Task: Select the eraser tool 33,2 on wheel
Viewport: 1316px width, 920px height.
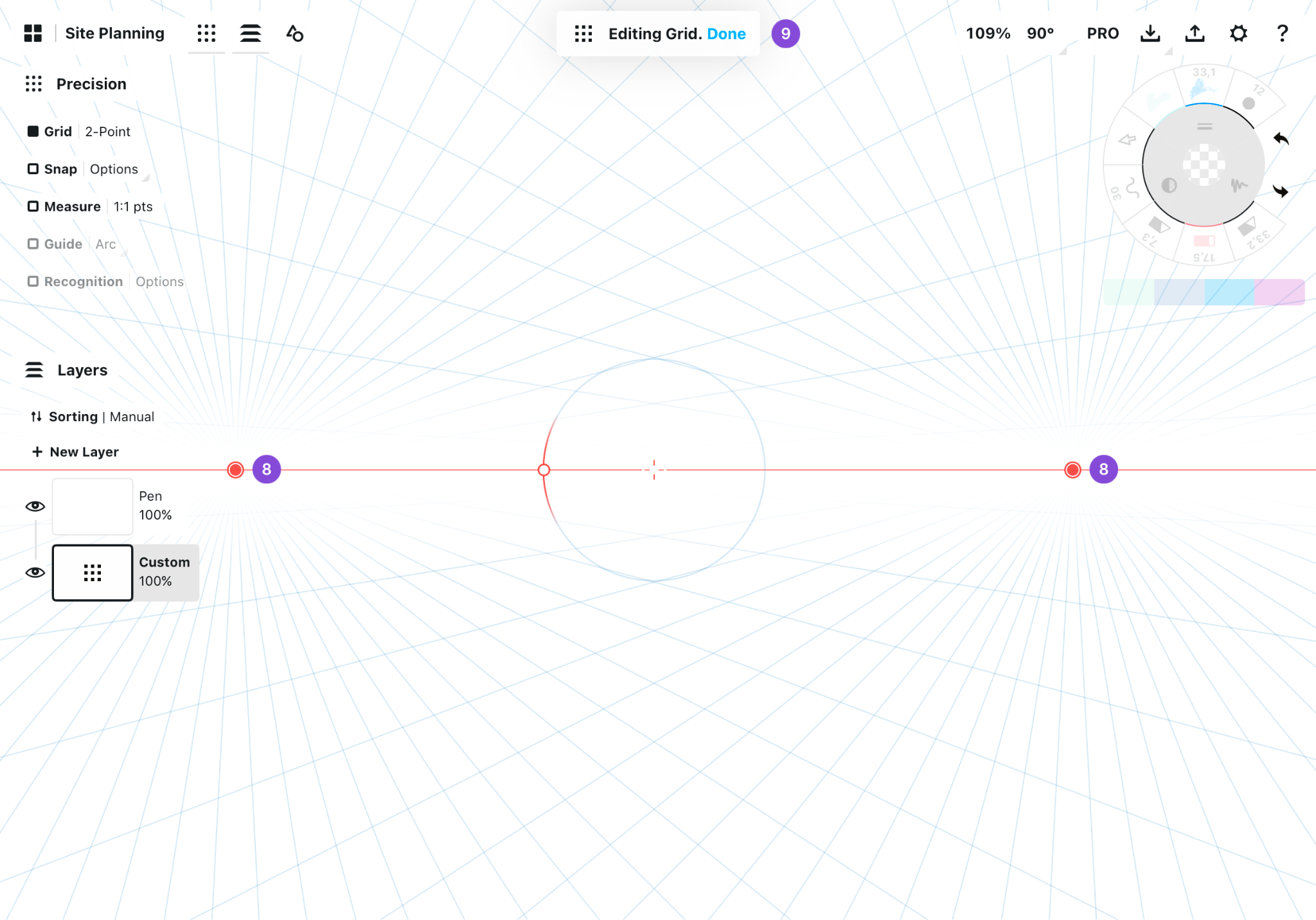Action: 1252,232
